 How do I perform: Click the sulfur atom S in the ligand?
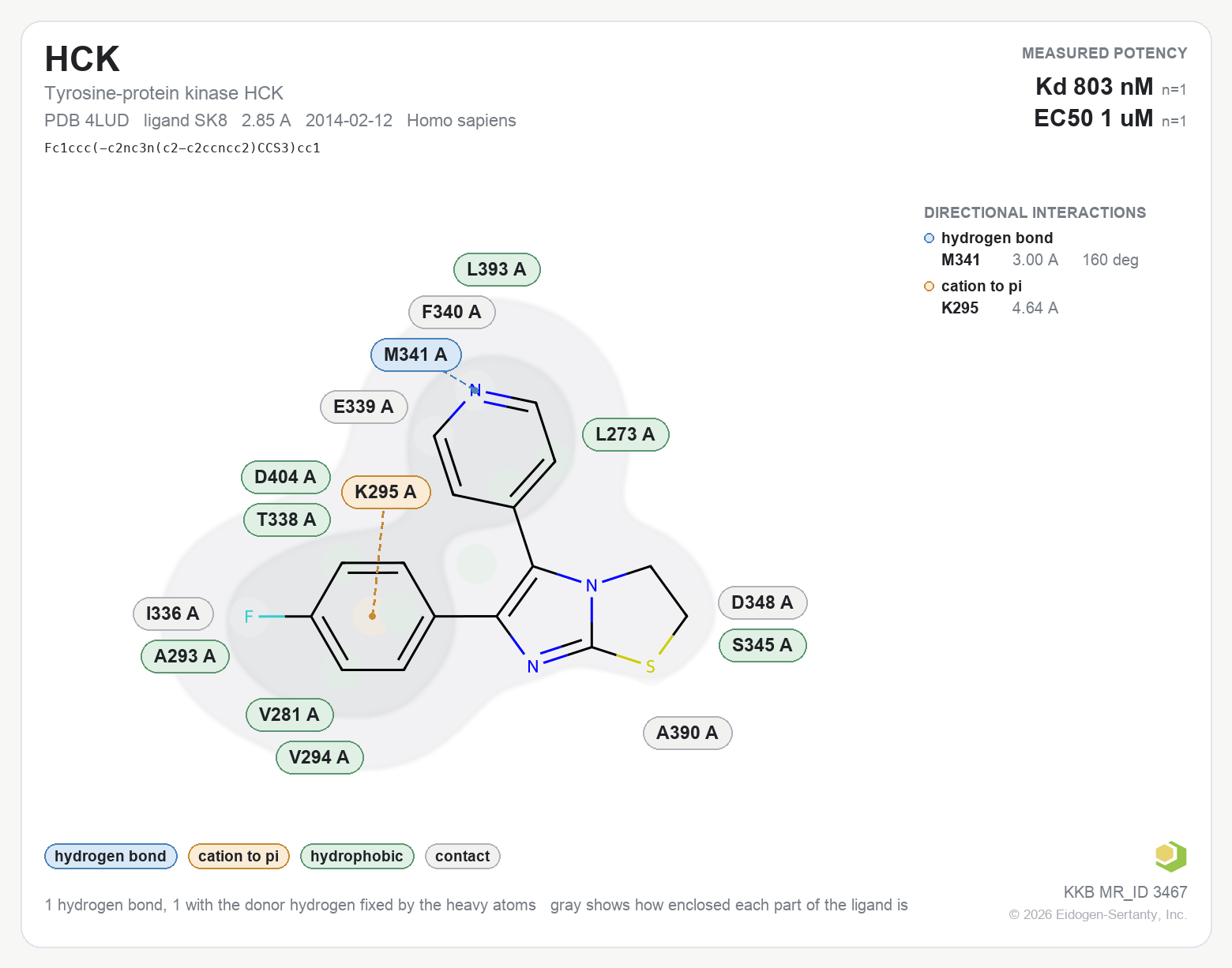pos(651,667)
